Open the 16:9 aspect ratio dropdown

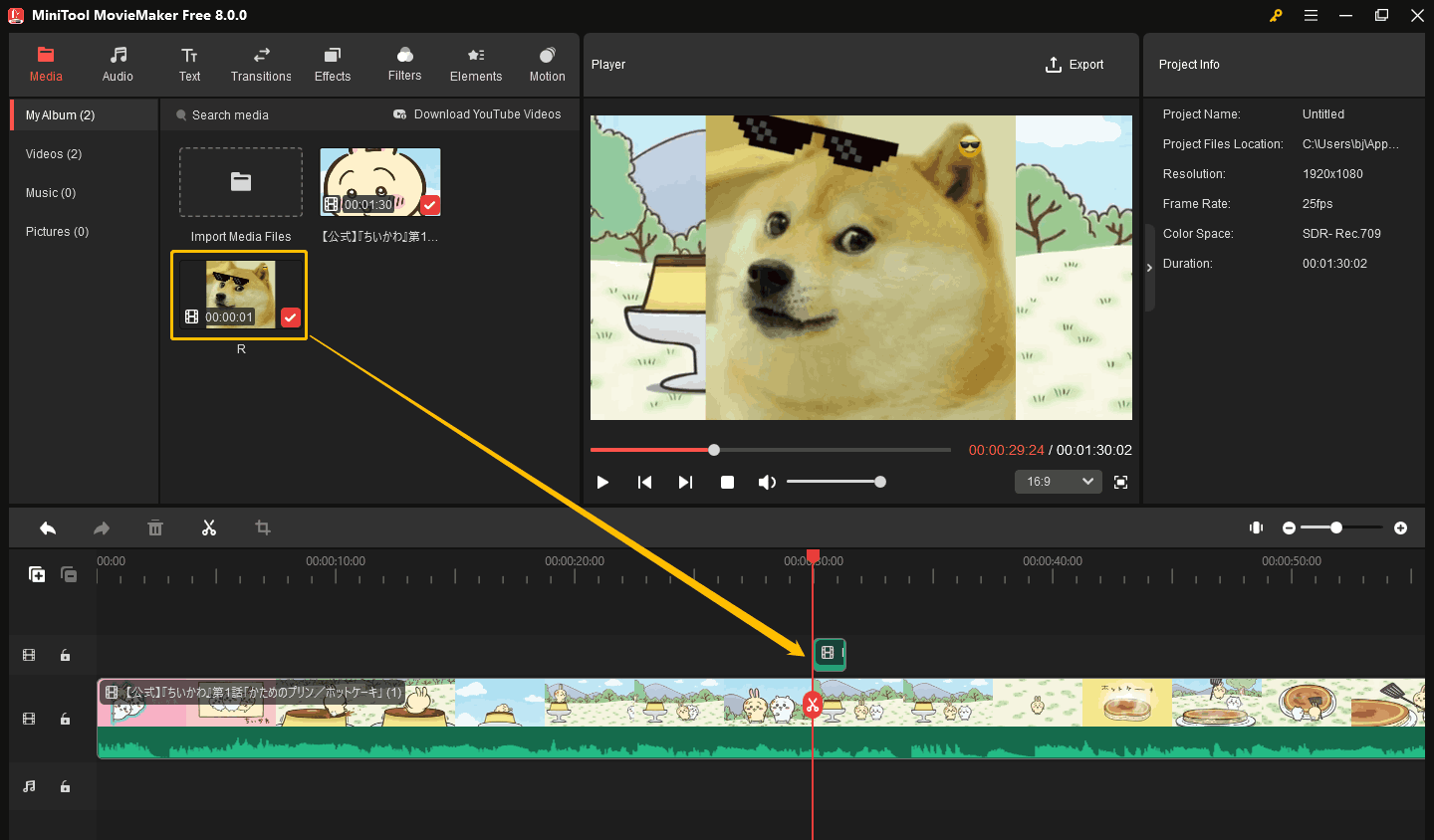tap(1059, 482)
